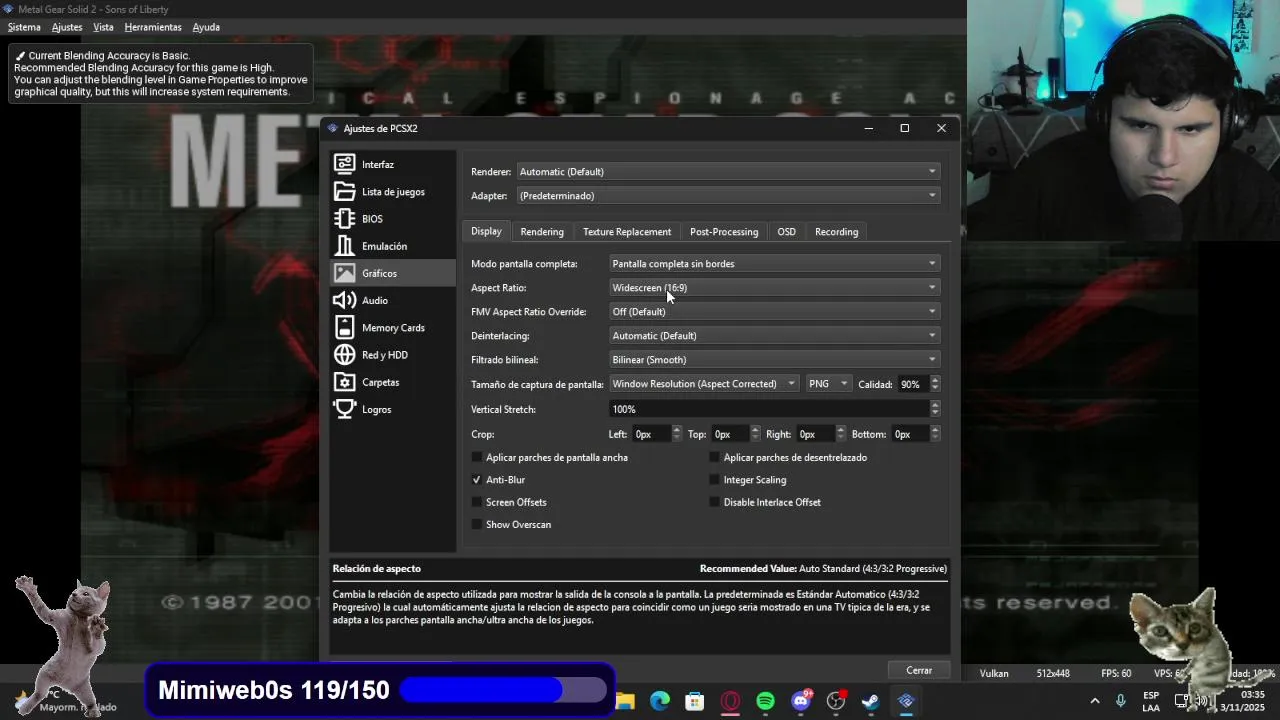Open the Modo pantalla completa dropdown
This screenshot has width=1280, height=720.
tap(774, 264)
